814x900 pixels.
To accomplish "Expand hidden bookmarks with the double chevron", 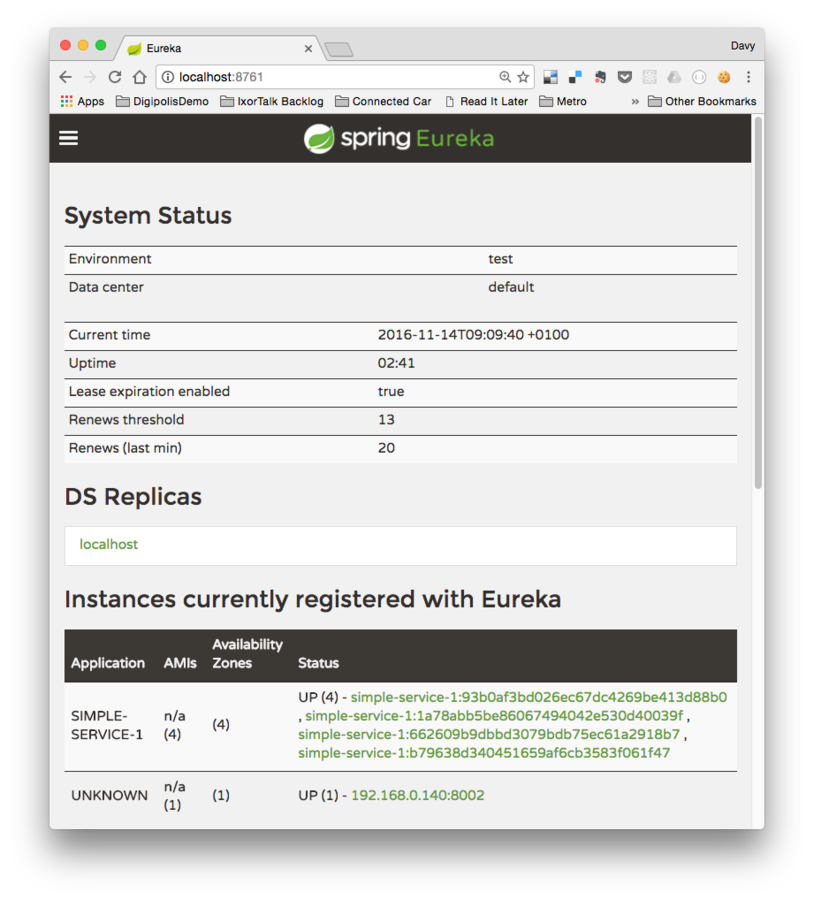I will point(635,102).
